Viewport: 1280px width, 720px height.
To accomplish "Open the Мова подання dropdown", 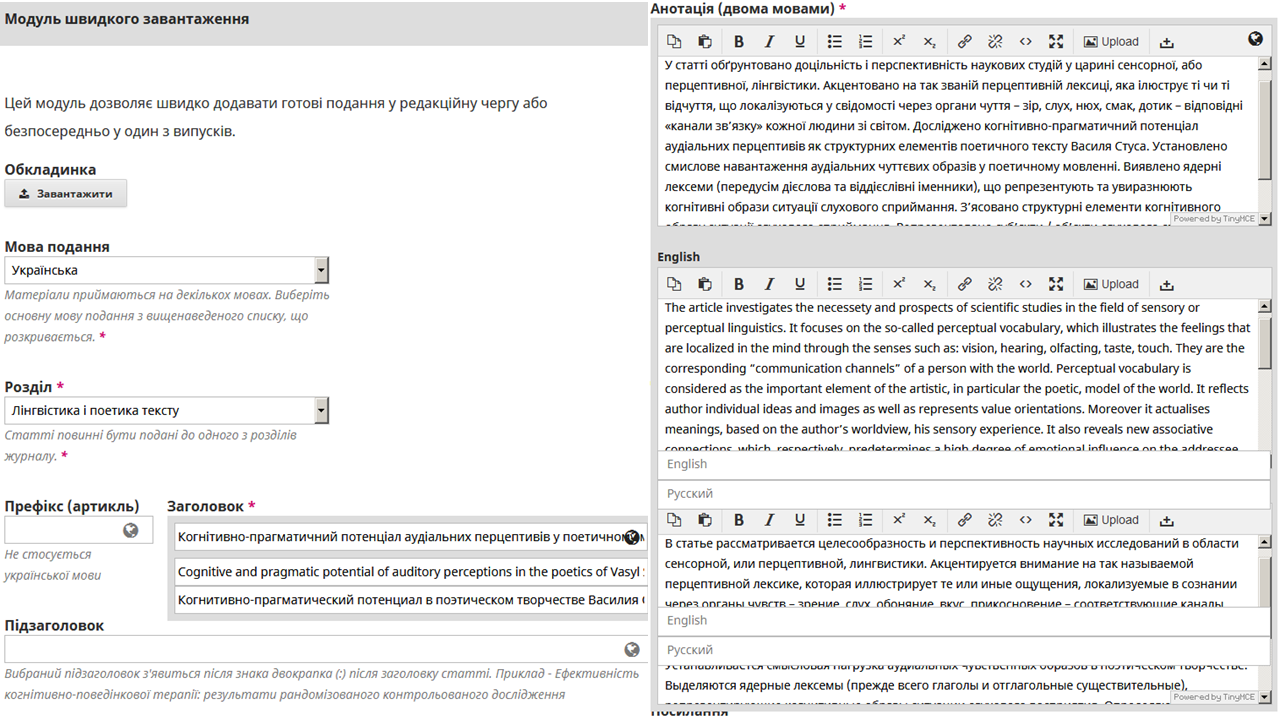I will [x=320, y=270].
